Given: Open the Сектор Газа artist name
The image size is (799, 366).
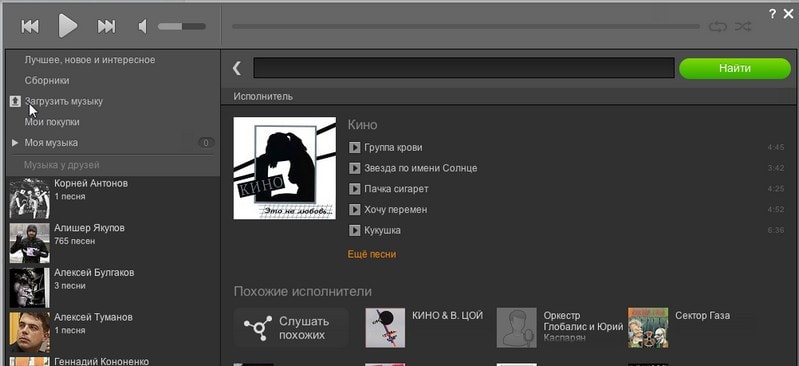Looking at the screenshot, I should [702, 315].
